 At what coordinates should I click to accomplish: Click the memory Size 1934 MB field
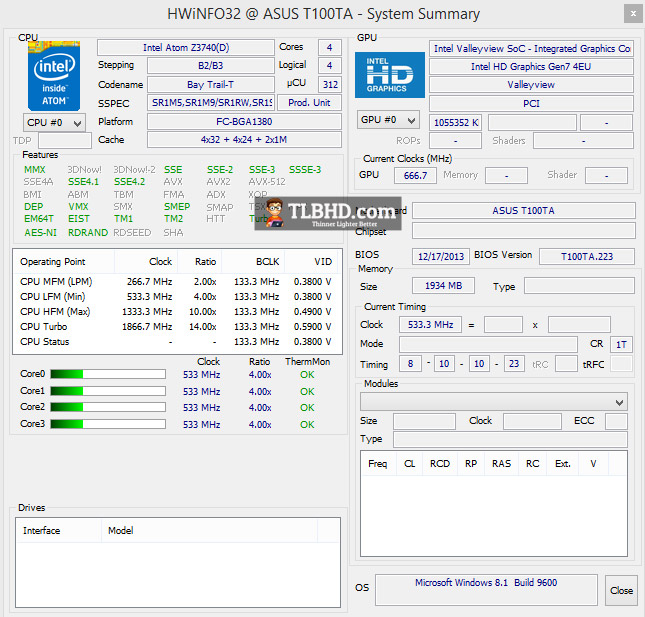pyautogui.click(x=443, y=285)
